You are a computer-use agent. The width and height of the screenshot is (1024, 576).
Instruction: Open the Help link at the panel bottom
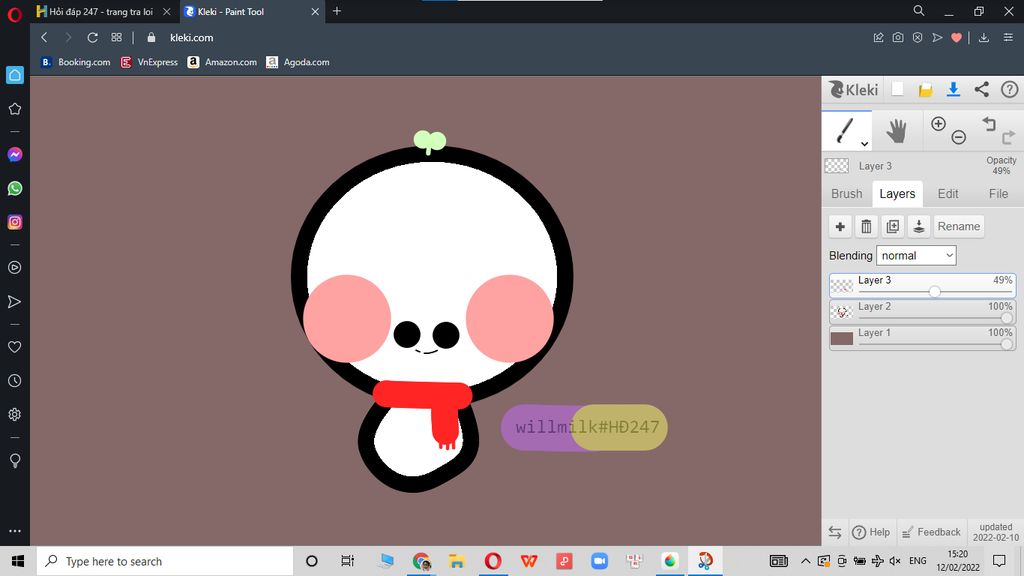[871, 532]
